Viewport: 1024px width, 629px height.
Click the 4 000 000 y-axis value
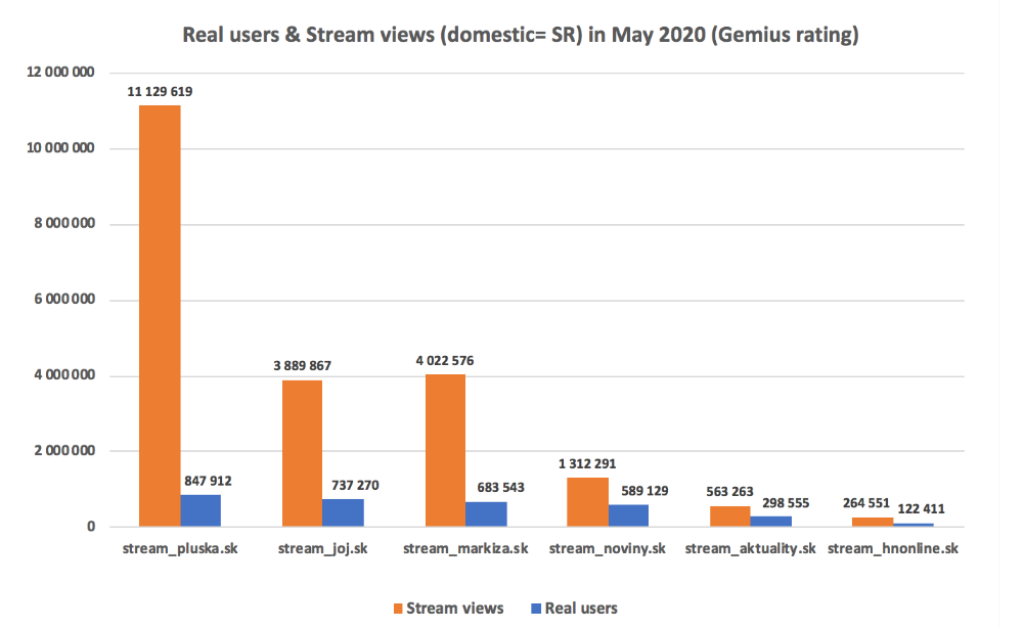point(65,376)
